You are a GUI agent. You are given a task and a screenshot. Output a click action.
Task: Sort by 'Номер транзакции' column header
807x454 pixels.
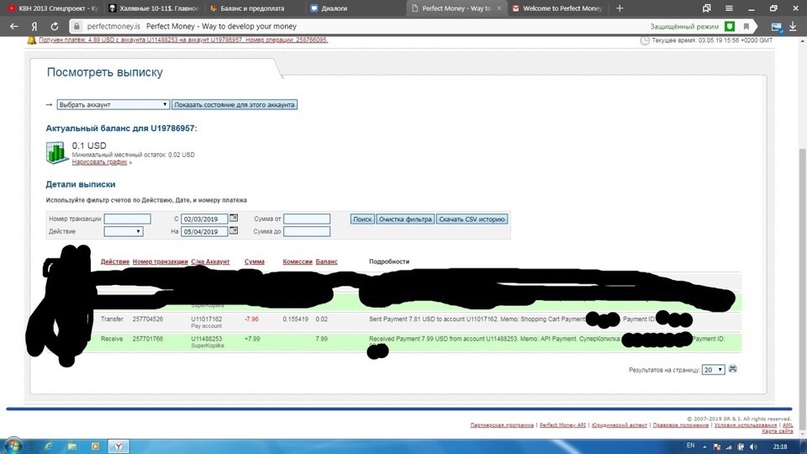pos(160,261)
